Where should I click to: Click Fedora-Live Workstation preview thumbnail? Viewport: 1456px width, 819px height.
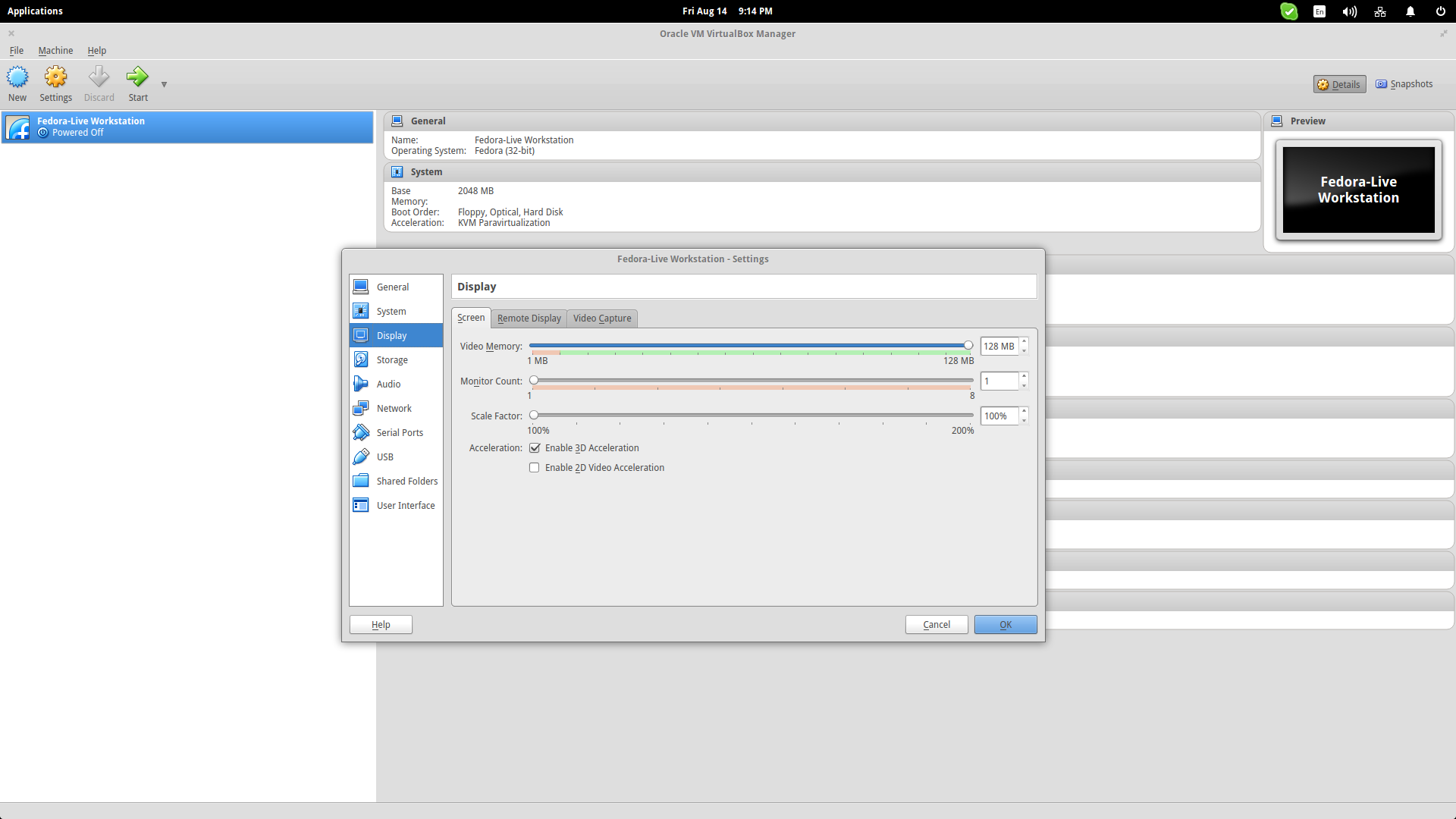tap(1358, 190)
